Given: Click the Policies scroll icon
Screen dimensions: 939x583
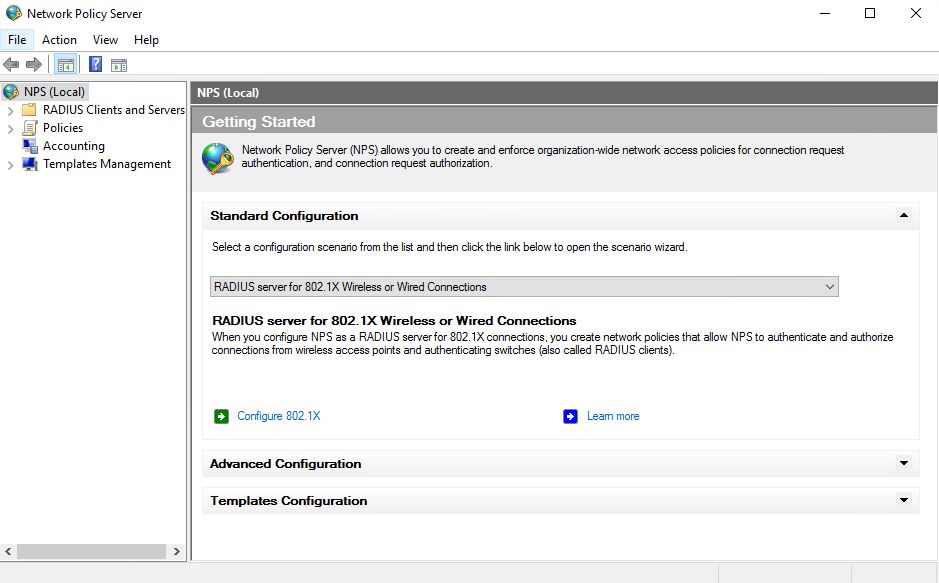Looking at the screenshot, I should (29, 127).
